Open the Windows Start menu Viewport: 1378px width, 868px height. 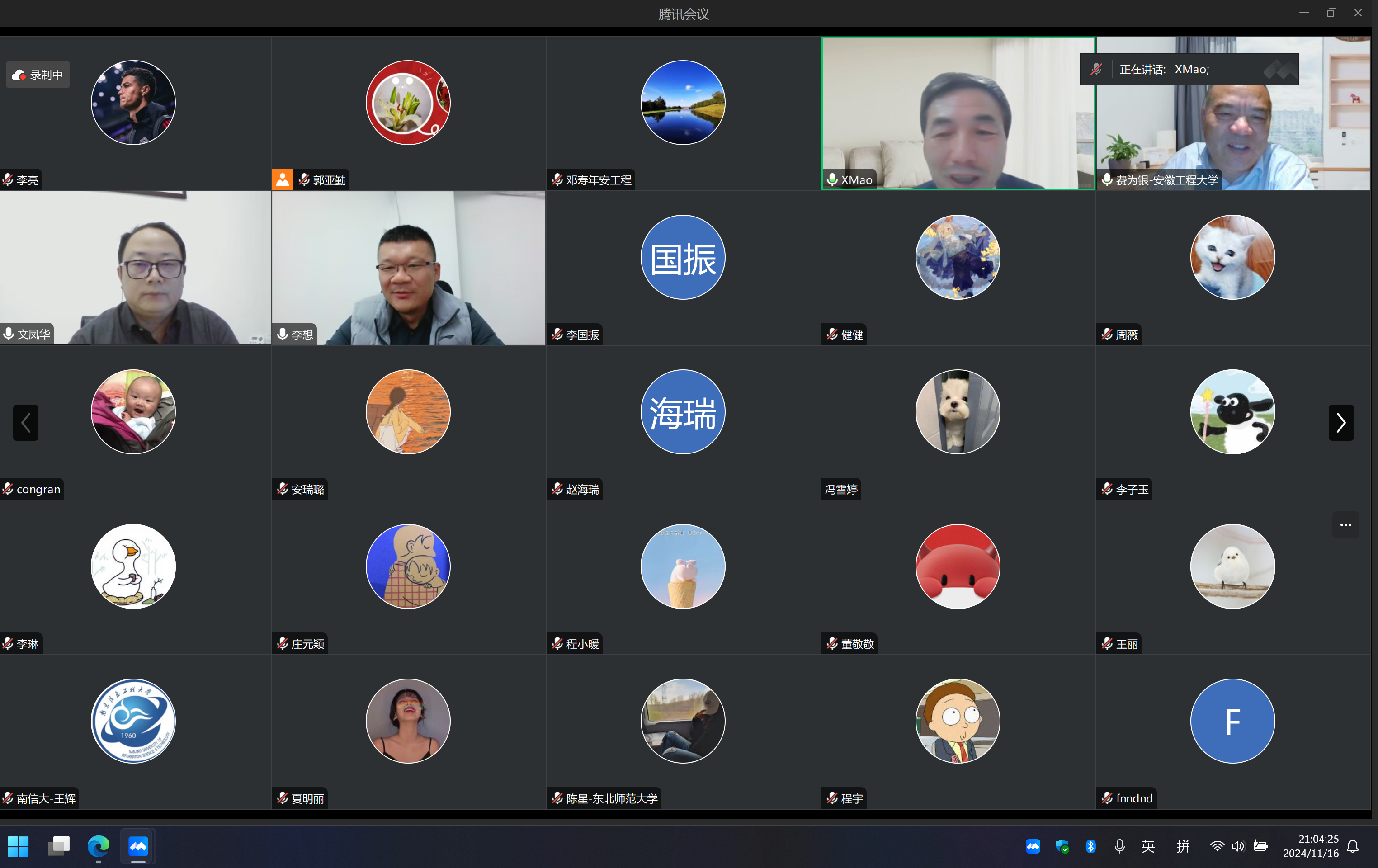click(x=19, y=846)
